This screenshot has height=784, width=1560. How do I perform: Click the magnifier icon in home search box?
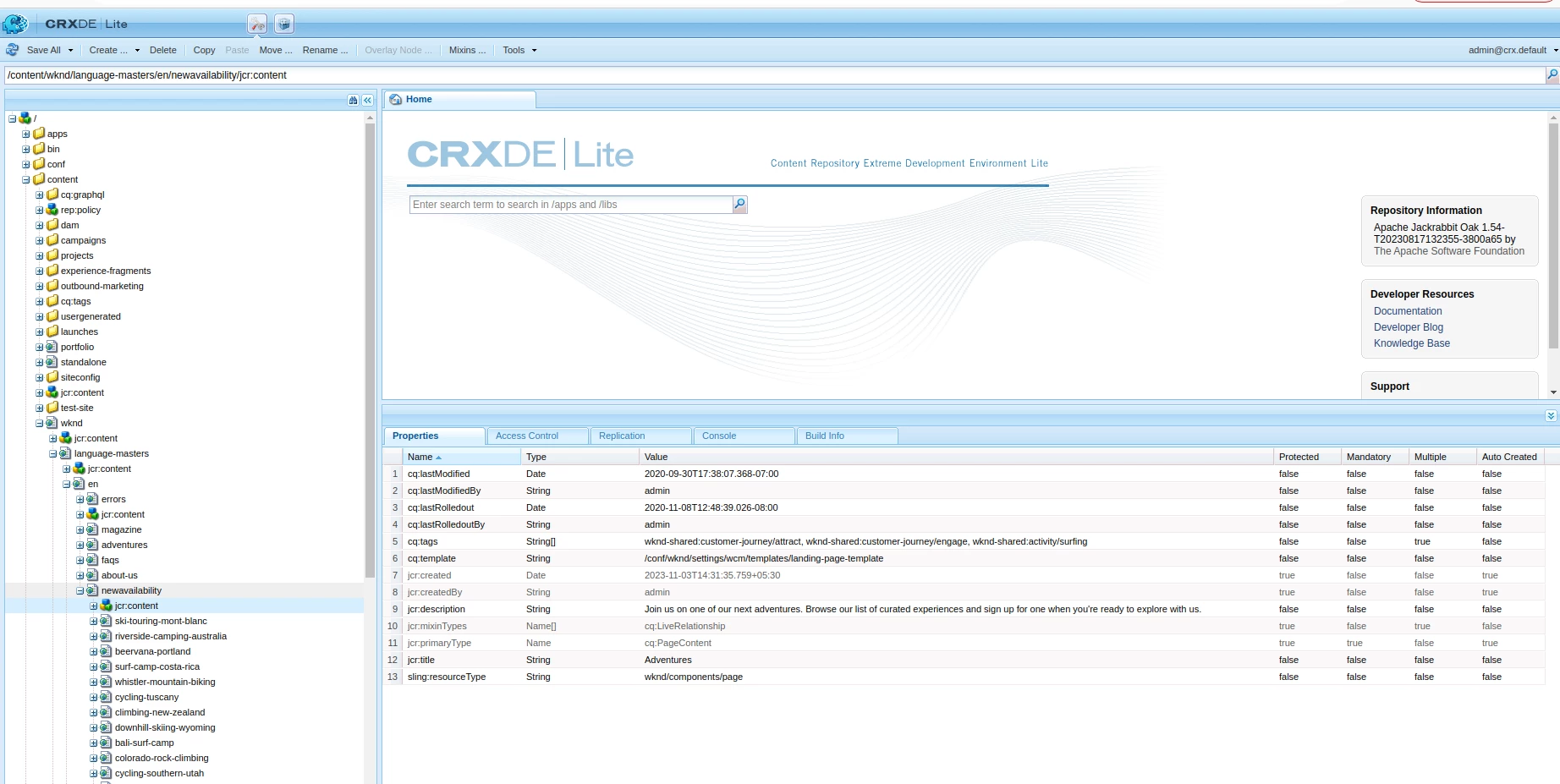tap(739, 204)
